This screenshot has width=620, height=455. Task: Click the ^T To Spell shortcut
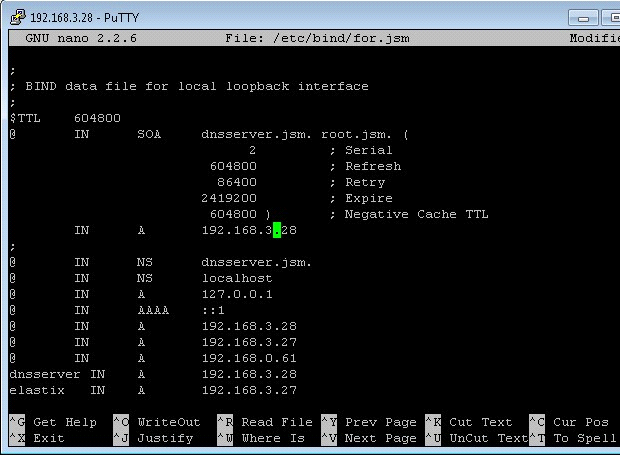(x=573, y=438)
